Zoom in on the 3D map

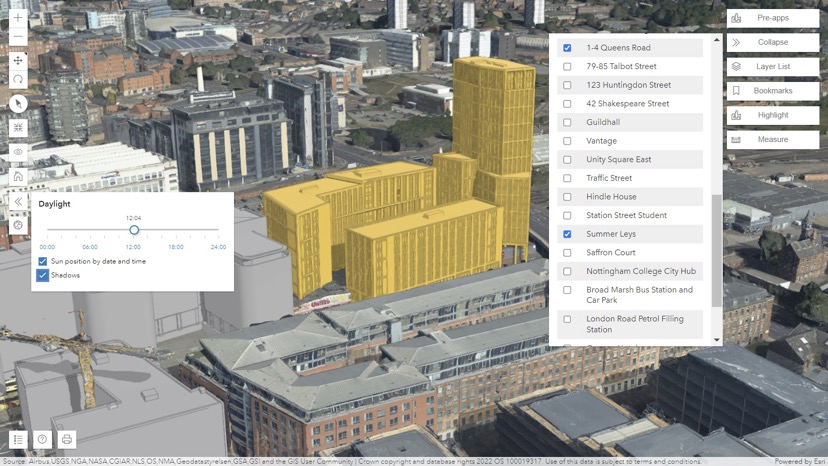[18, 18]
